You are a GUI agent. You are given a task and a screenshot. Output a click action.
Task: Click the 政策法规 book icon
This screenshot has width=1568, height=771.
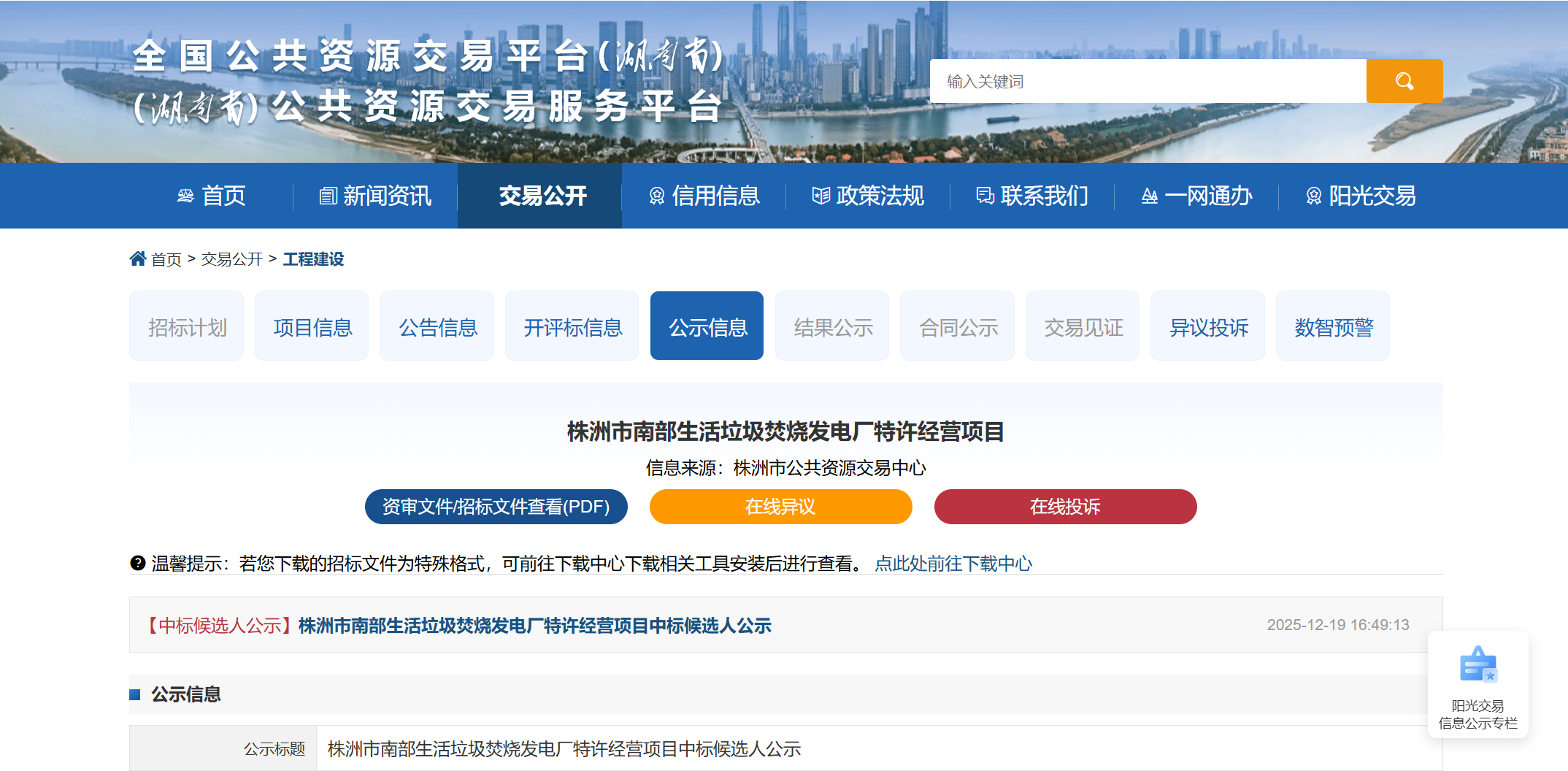[x=821, y=196]
